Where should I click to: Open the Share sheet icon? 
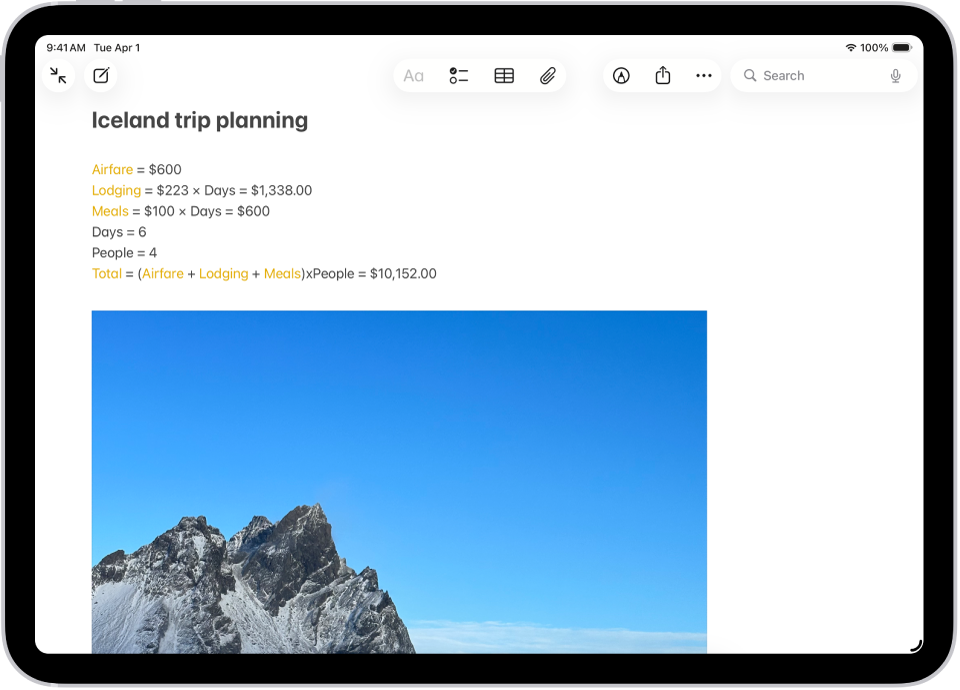662,75
